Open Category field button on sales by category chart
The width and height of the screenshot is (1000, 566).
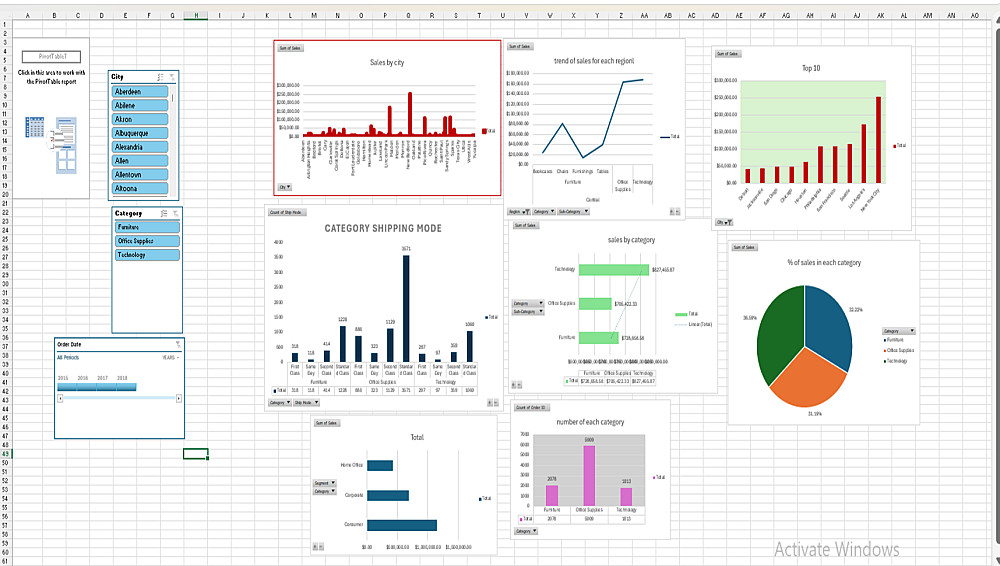pyautogui.click(x=529, y=304)
